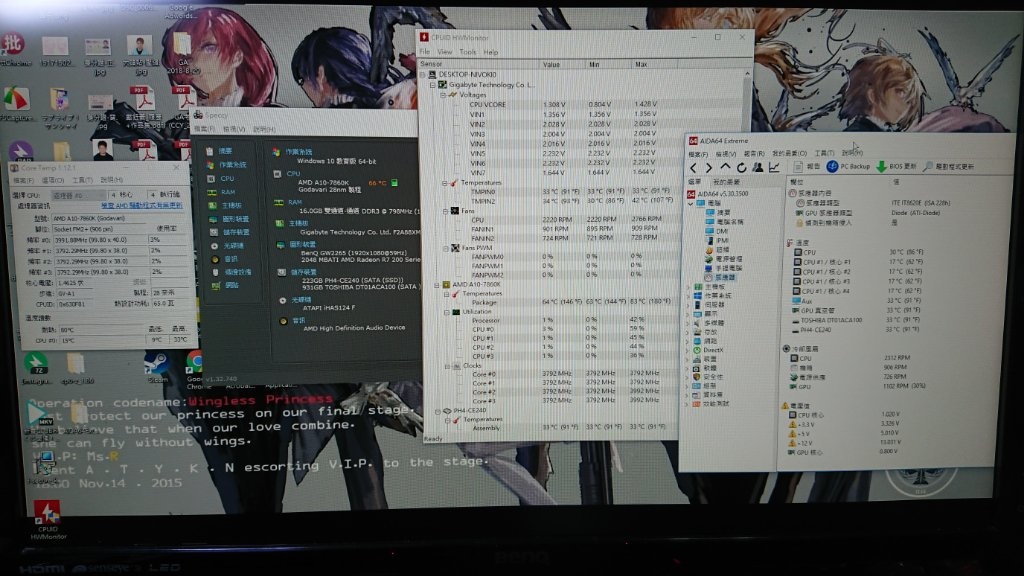Click the Up arrow in AIDA64 toolbar
The width and height of the screenshot is (1024, 576).
click(725, 168)
